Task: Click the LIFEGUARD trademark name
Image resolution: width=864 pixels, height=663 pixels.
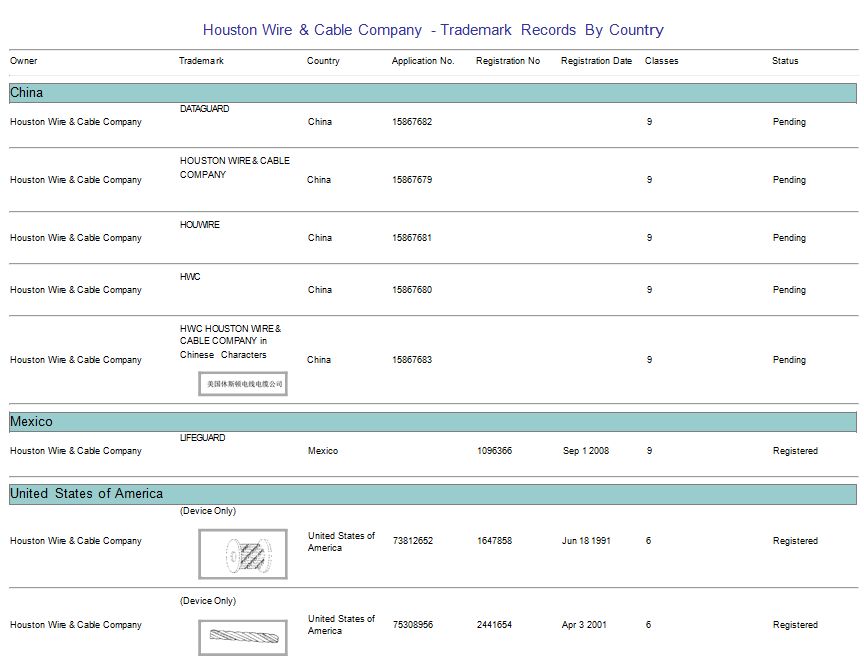Action: 202,438
